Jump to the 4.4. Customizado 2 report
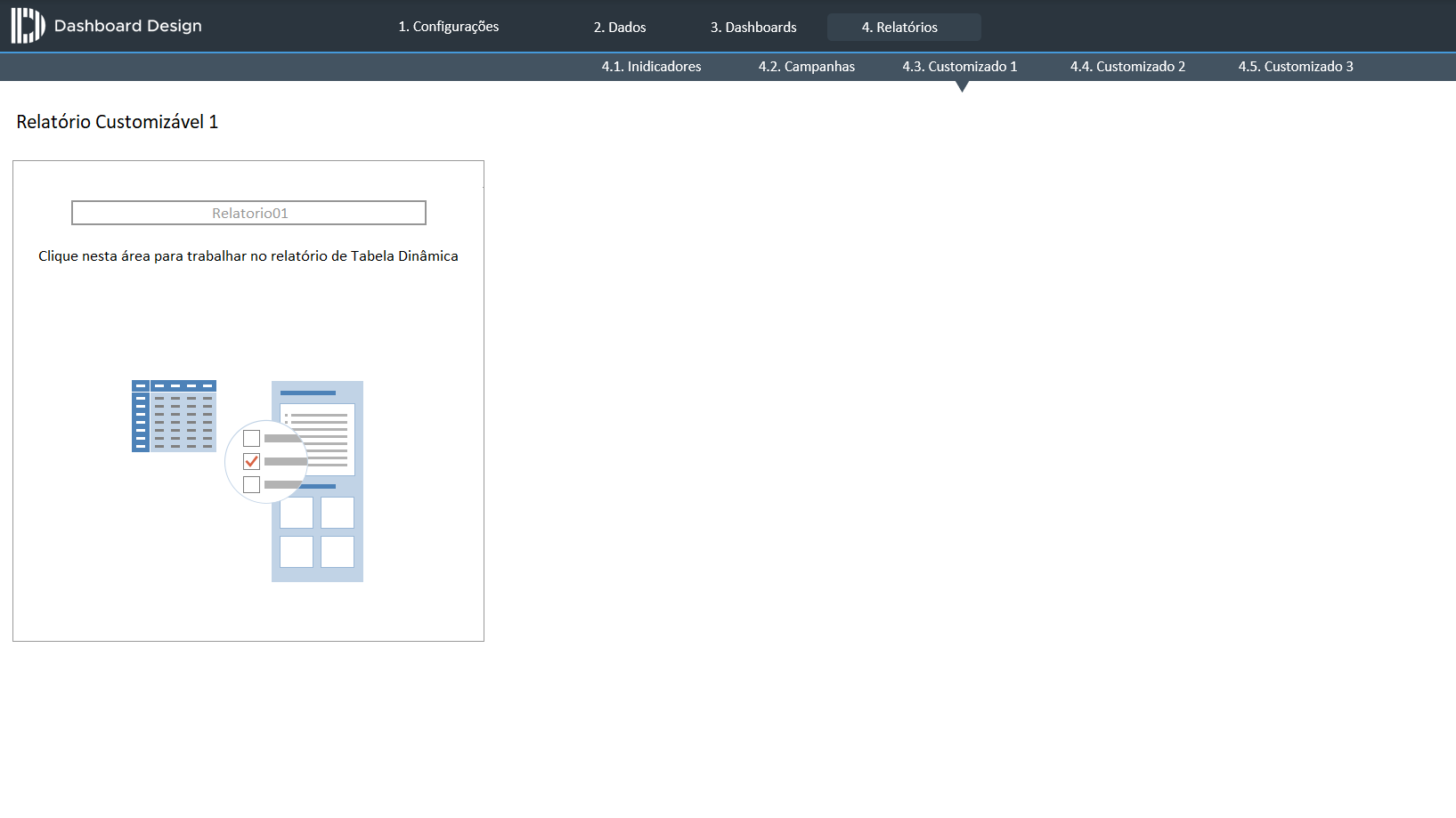Viewport: 1456px width, 818px height. tap(1127, 67)
